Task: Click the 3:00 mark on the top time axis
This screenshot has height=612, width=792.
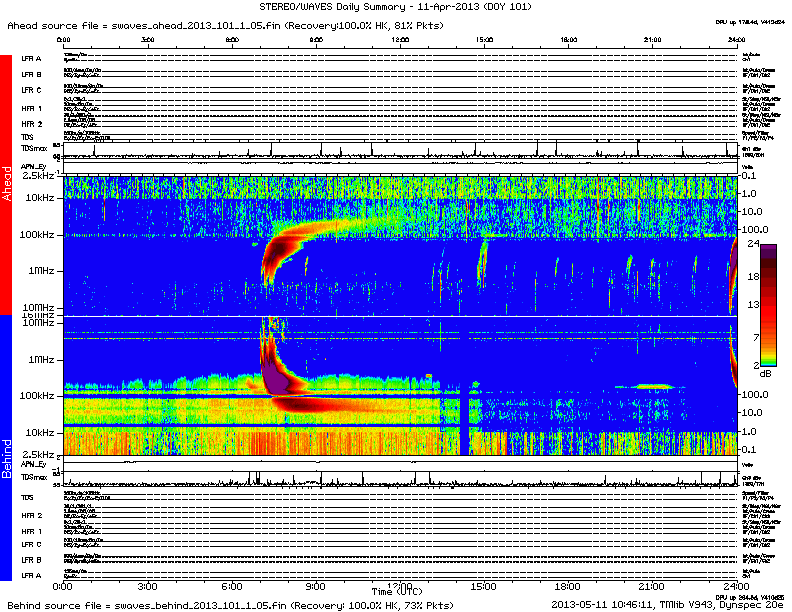Action: click(147, 40)
